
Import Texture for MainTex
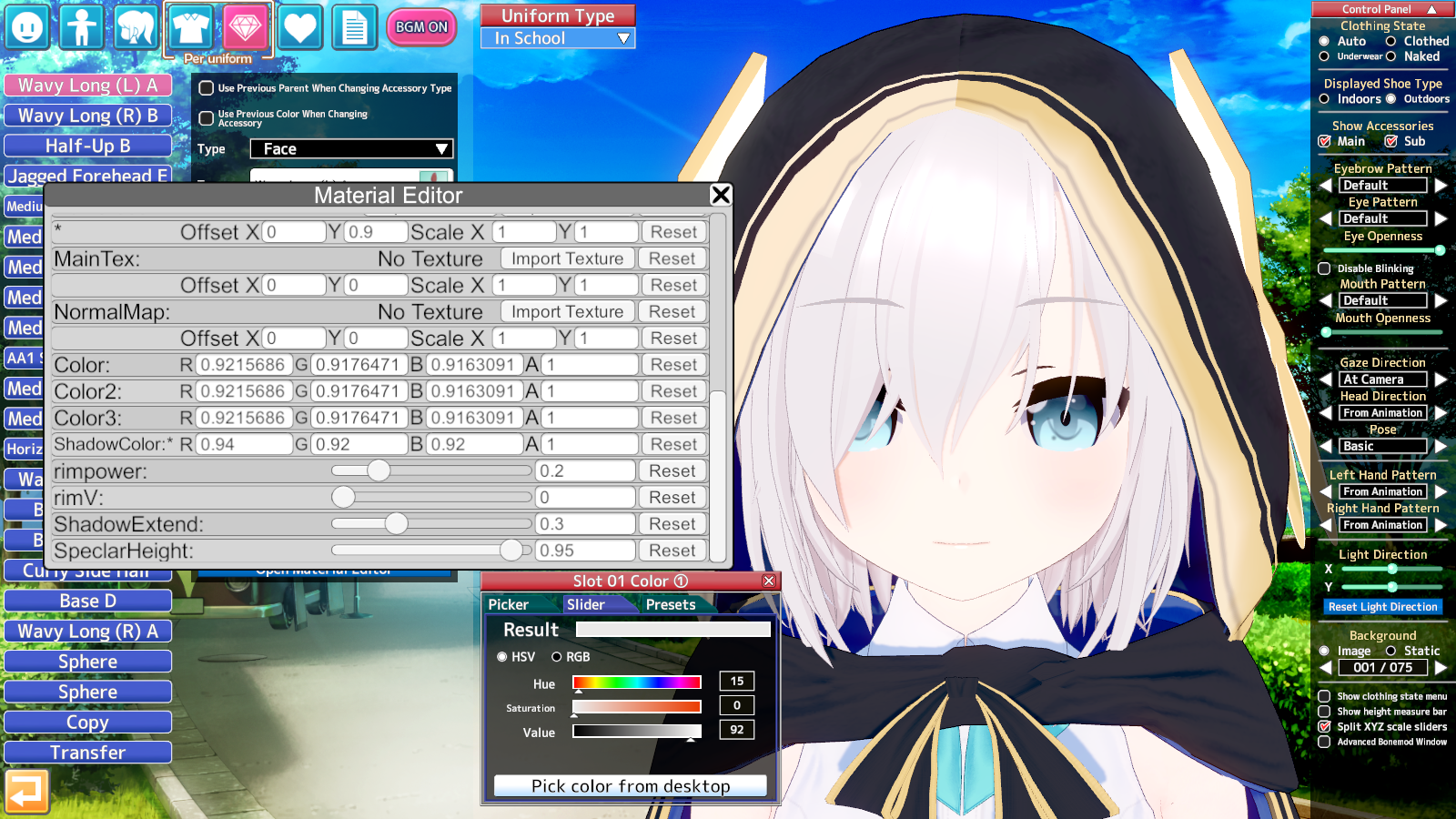point(567,258)
